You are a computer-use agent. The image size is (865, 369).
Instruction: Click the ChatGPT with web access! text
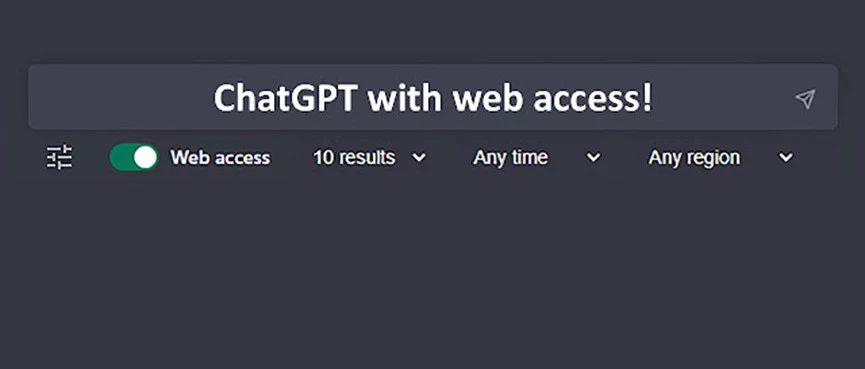pos(433,98)
